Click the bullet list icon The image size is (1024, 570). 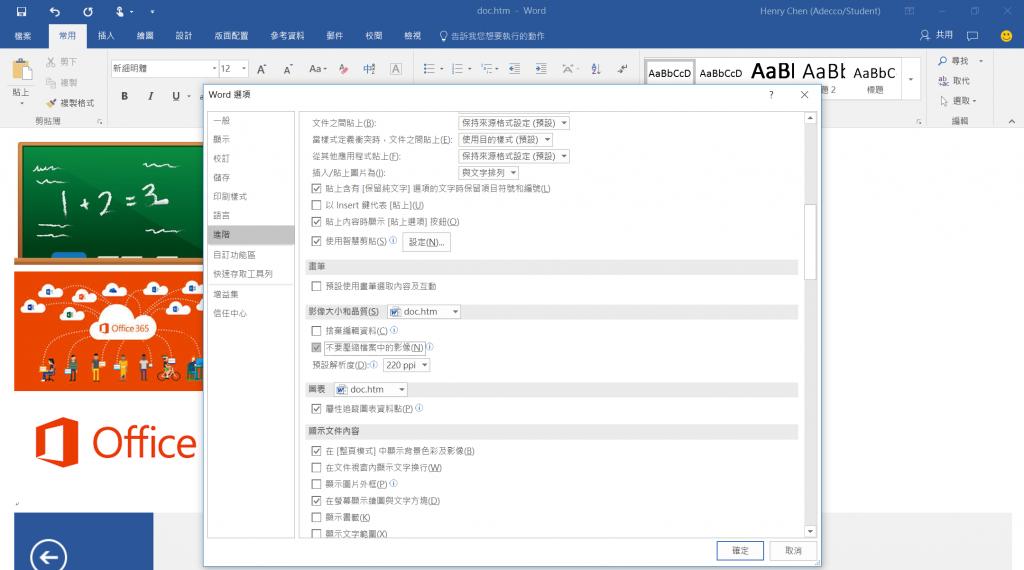[429, 69]
